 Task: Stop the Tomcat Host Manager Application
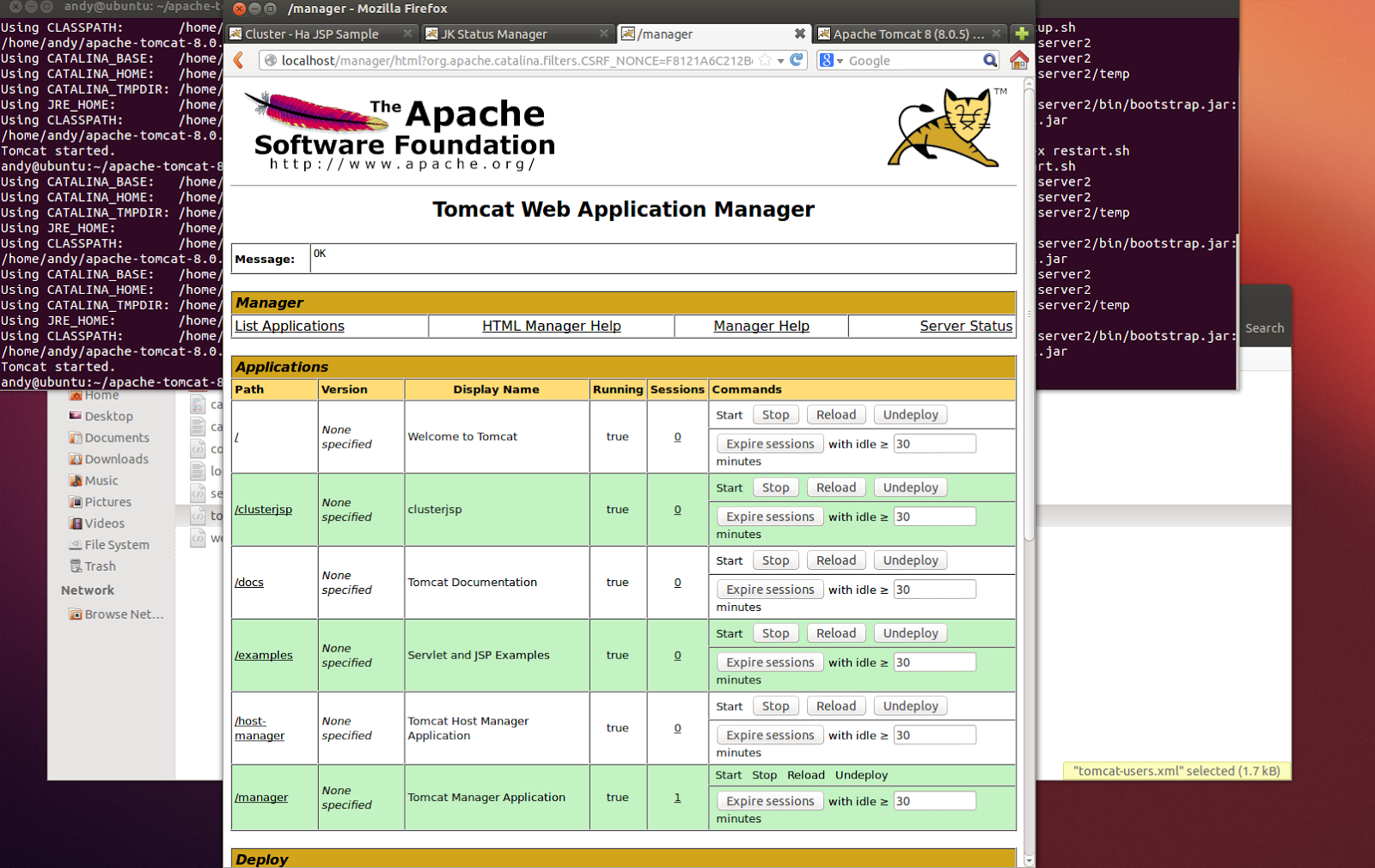775,706
